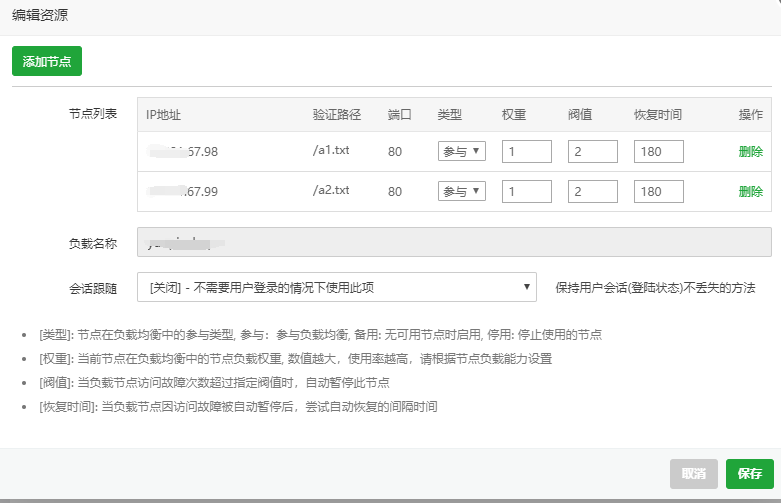This screenshot has width=781, height=503.
Task: Click the [阀值] help note line
Action: (x=214, y=382)
